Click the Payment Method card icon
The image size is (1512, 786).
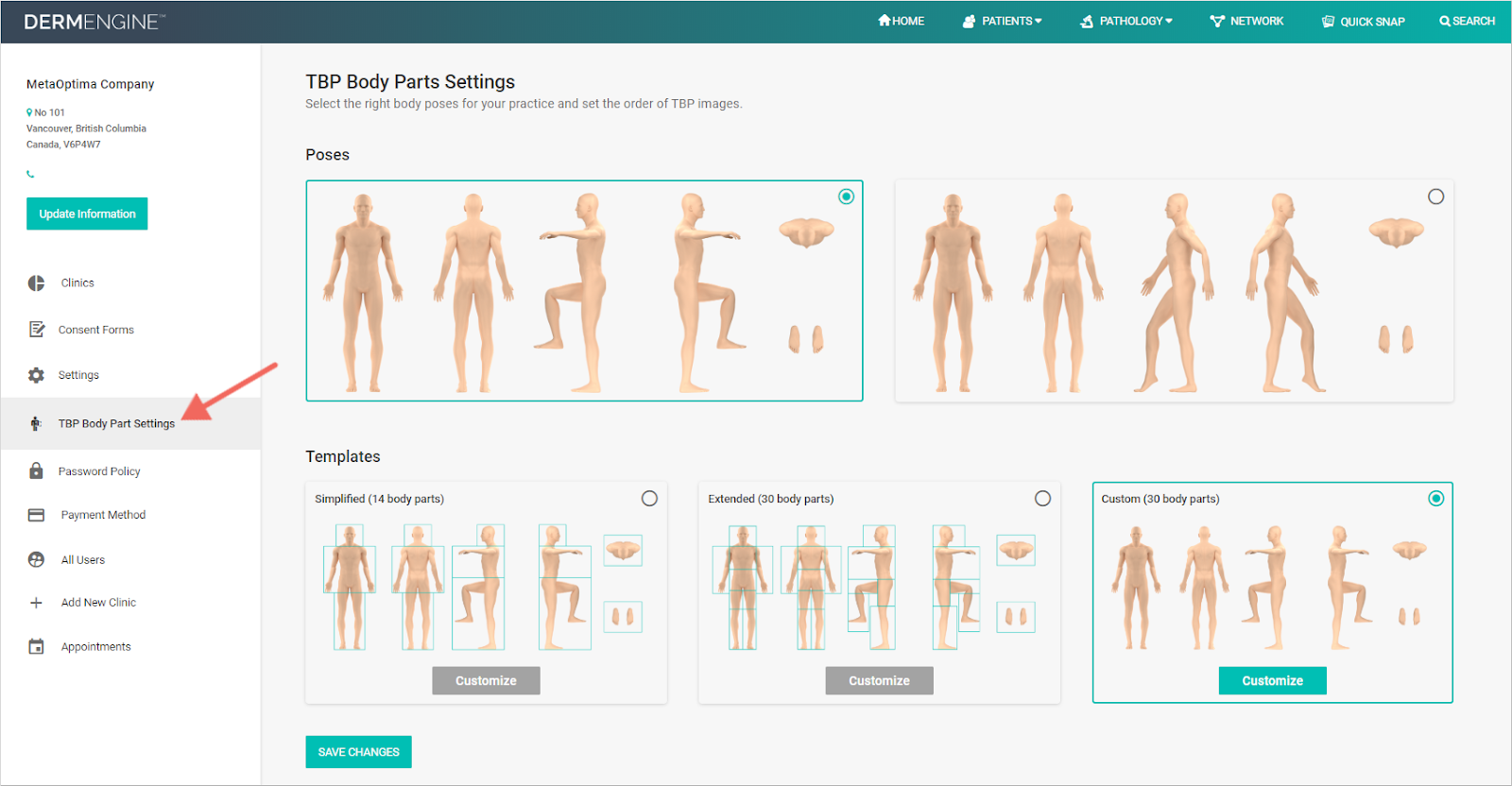point(36,515)
